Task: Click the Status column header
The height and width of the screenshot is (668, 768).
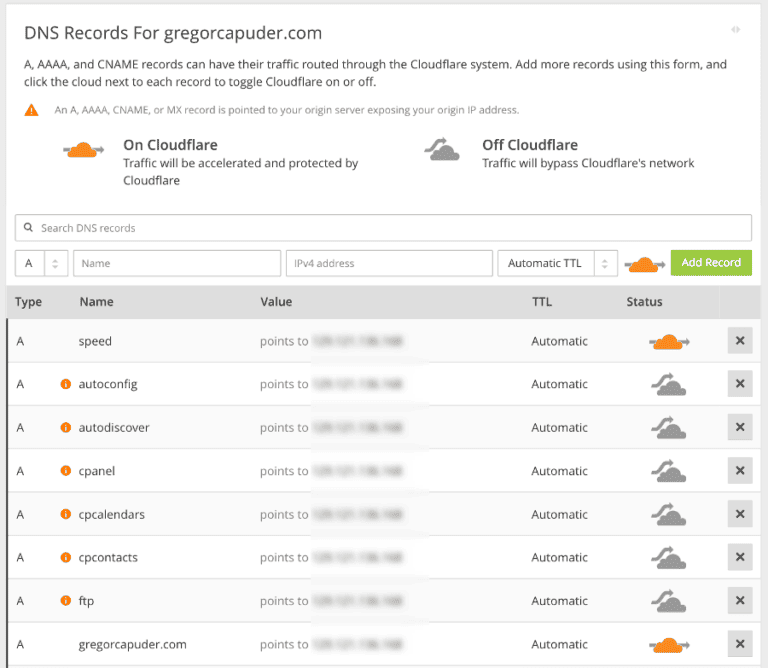Action: (644, 302)
